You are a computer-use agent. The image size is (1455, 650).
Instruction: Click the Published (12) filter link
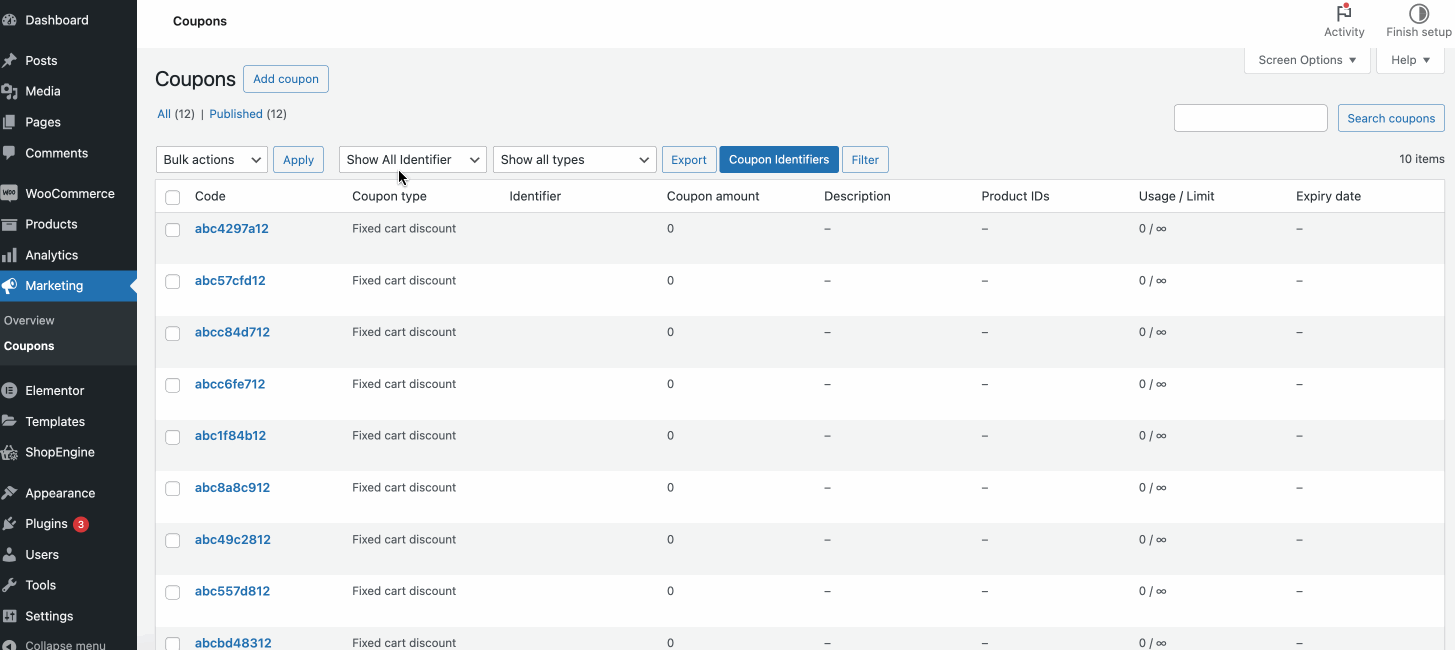click(x=248, y=114)
